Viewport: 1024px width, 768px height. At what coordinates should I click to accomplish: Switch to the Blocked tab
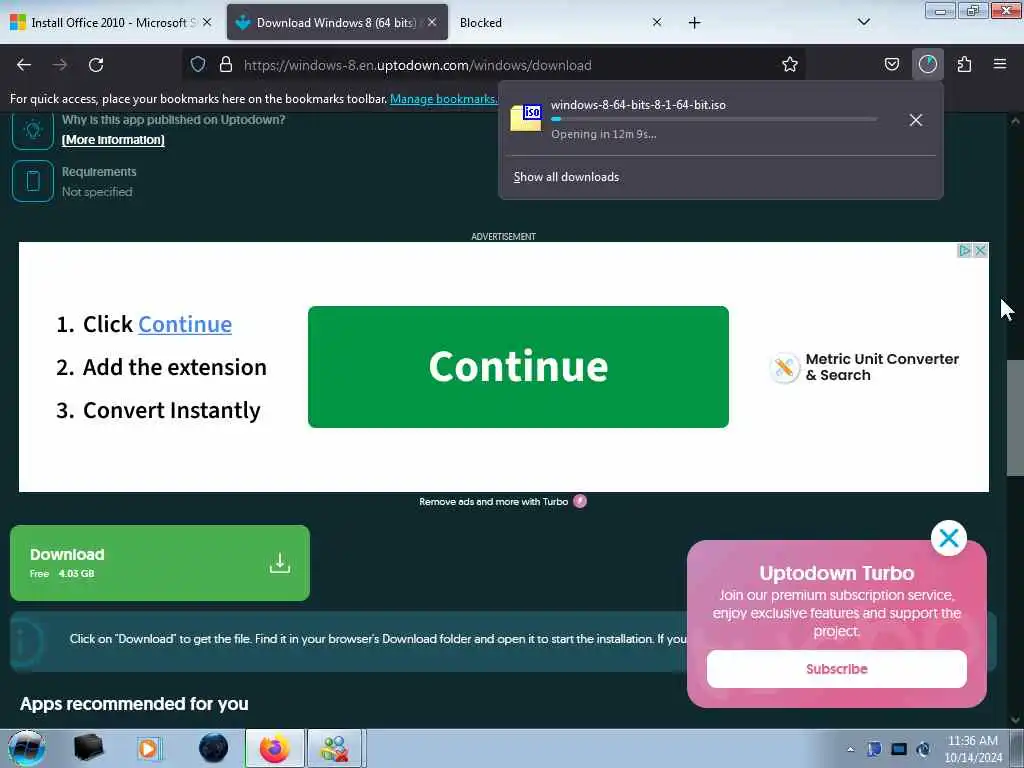click(481, 22)
